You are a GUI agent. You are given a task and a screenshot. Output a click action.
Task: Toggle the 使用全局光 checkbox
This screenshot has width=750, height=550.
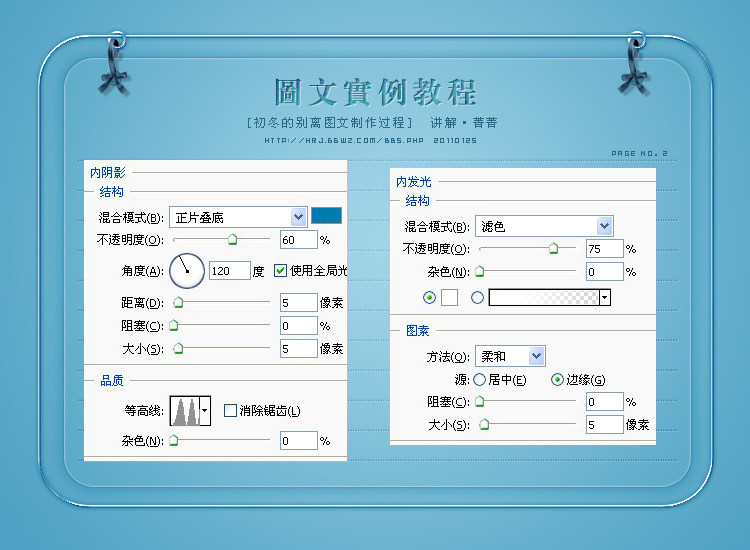click(x=280, y=271)
